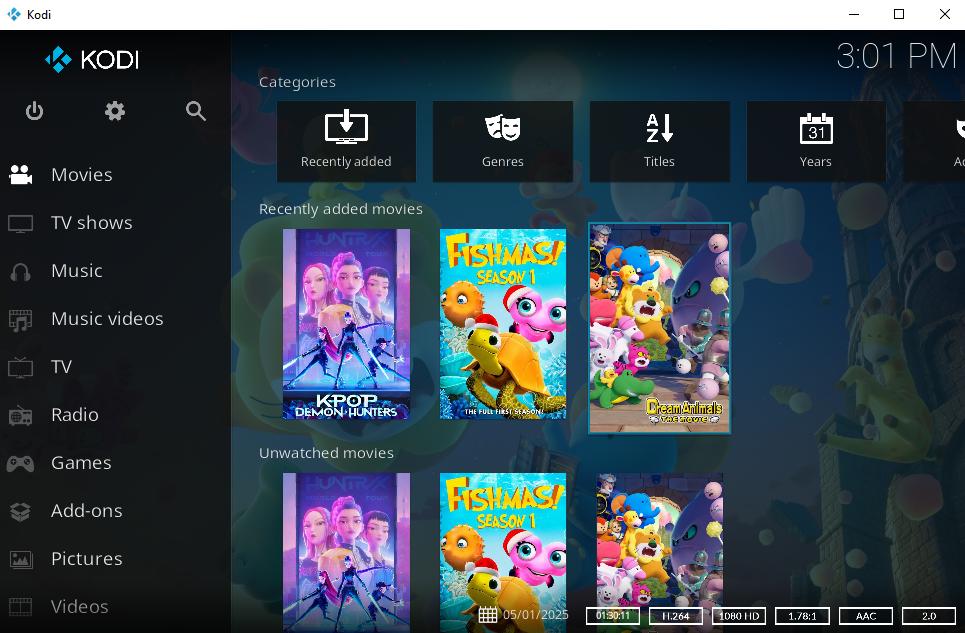Maximize the Kodi window

(899, 14)
